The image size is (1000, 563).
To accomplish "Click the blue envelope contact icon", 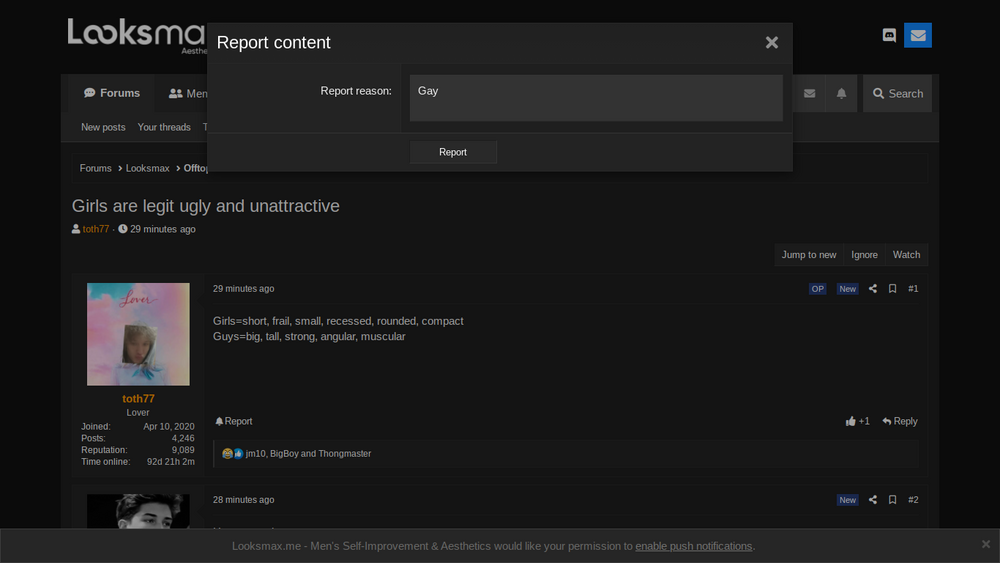I will (x=918, y=35).
